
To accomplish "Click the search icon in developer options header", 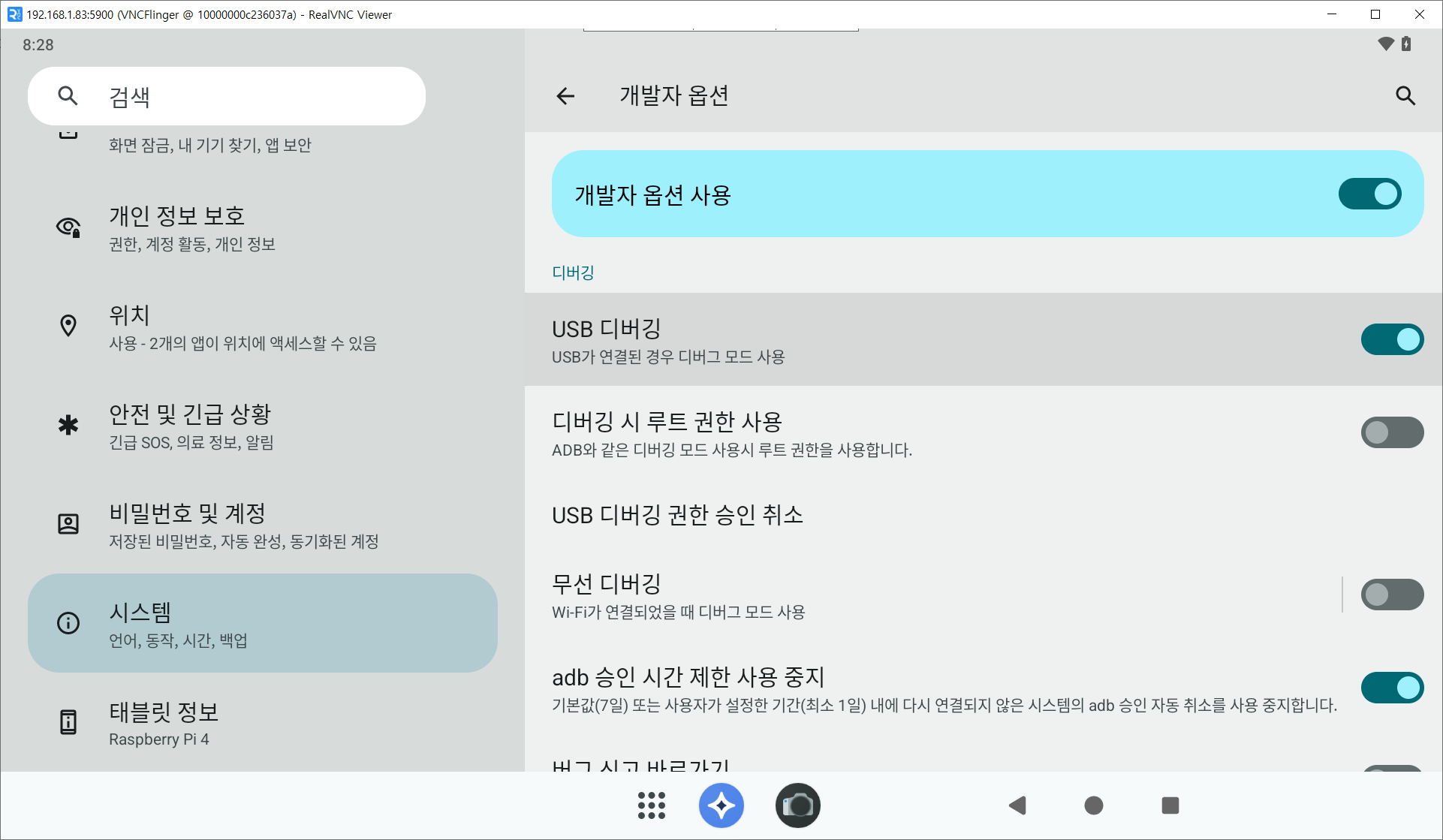I will [x=1405, y=96].
